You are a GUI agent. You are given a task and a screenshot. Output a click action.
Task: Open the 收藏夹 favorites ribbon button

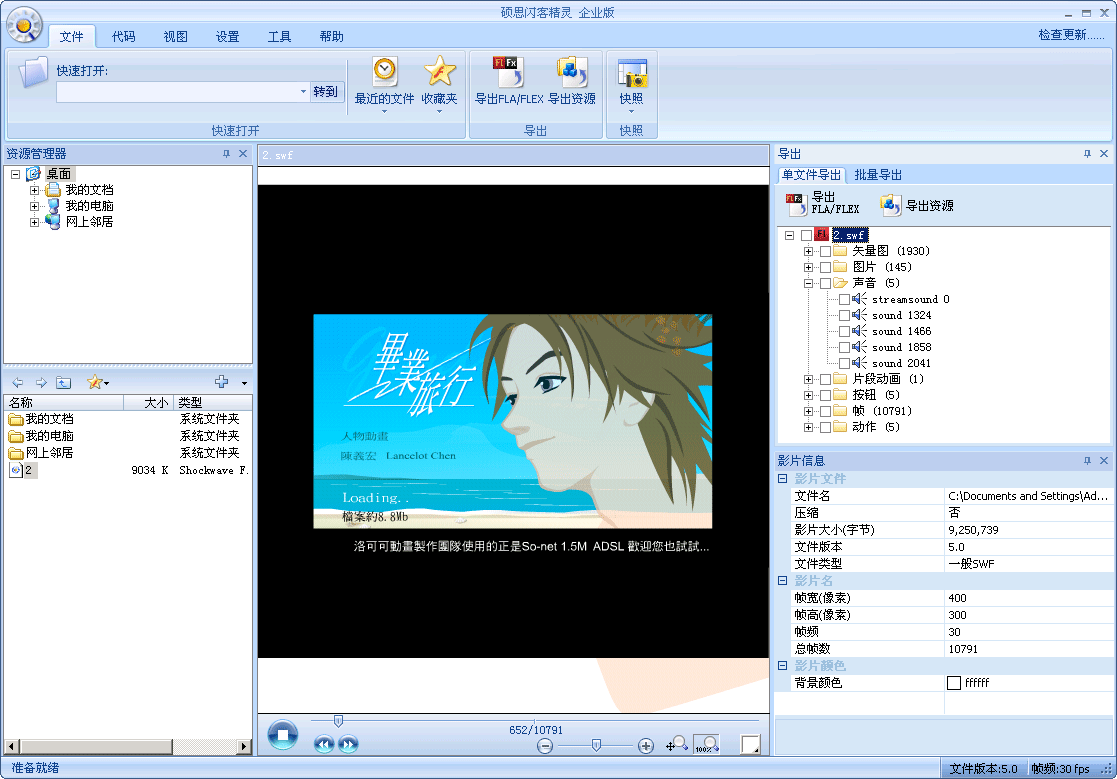click(x=440, y=84)
